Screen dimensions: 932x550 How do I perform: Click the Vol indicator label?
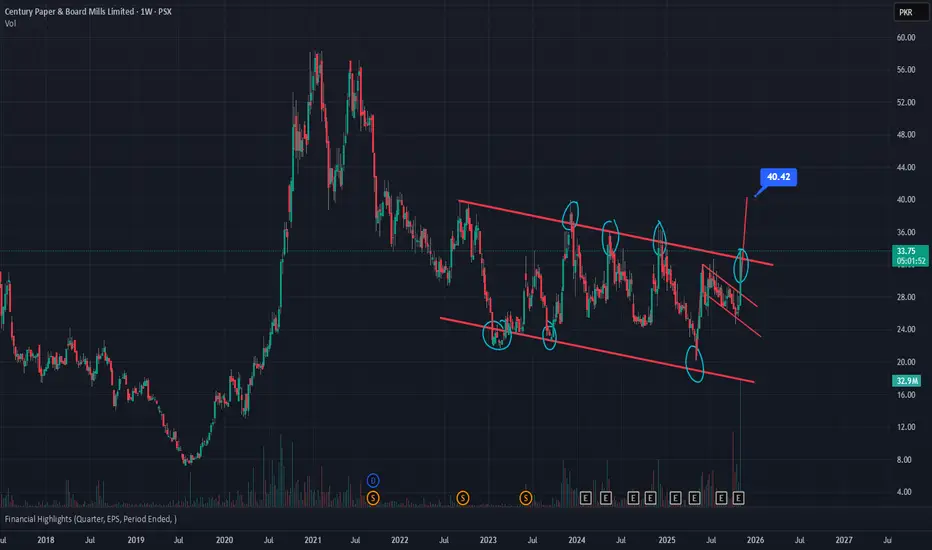click(10, 24)
